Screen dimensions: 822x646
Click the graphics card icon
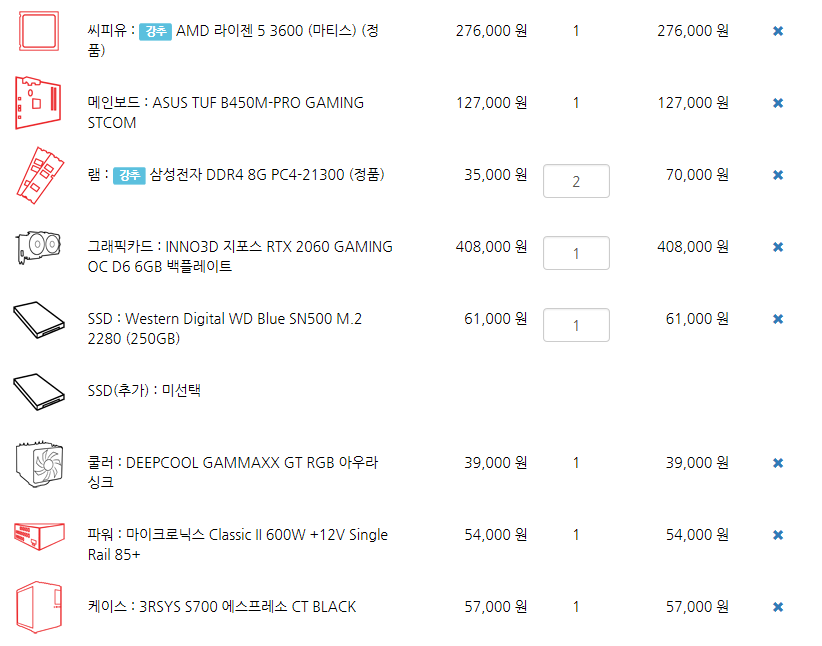click(38, 247)
